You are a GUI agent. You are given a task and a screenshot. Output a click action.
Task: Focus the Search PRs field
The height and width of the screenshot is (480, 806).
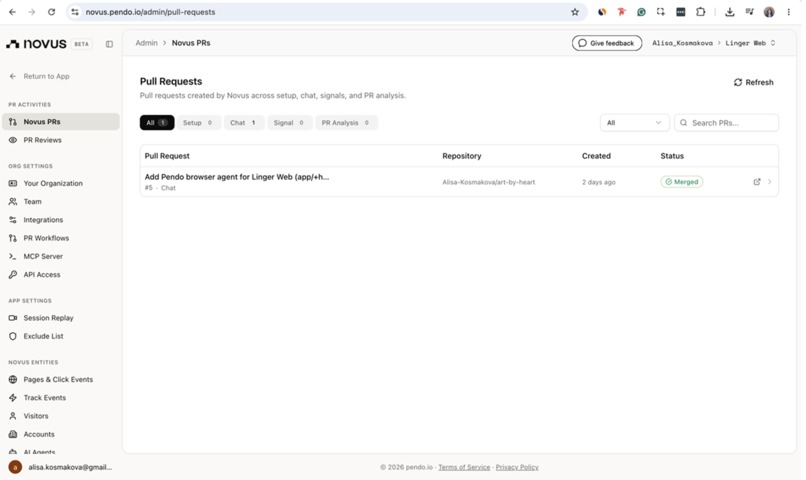(726, 123)
